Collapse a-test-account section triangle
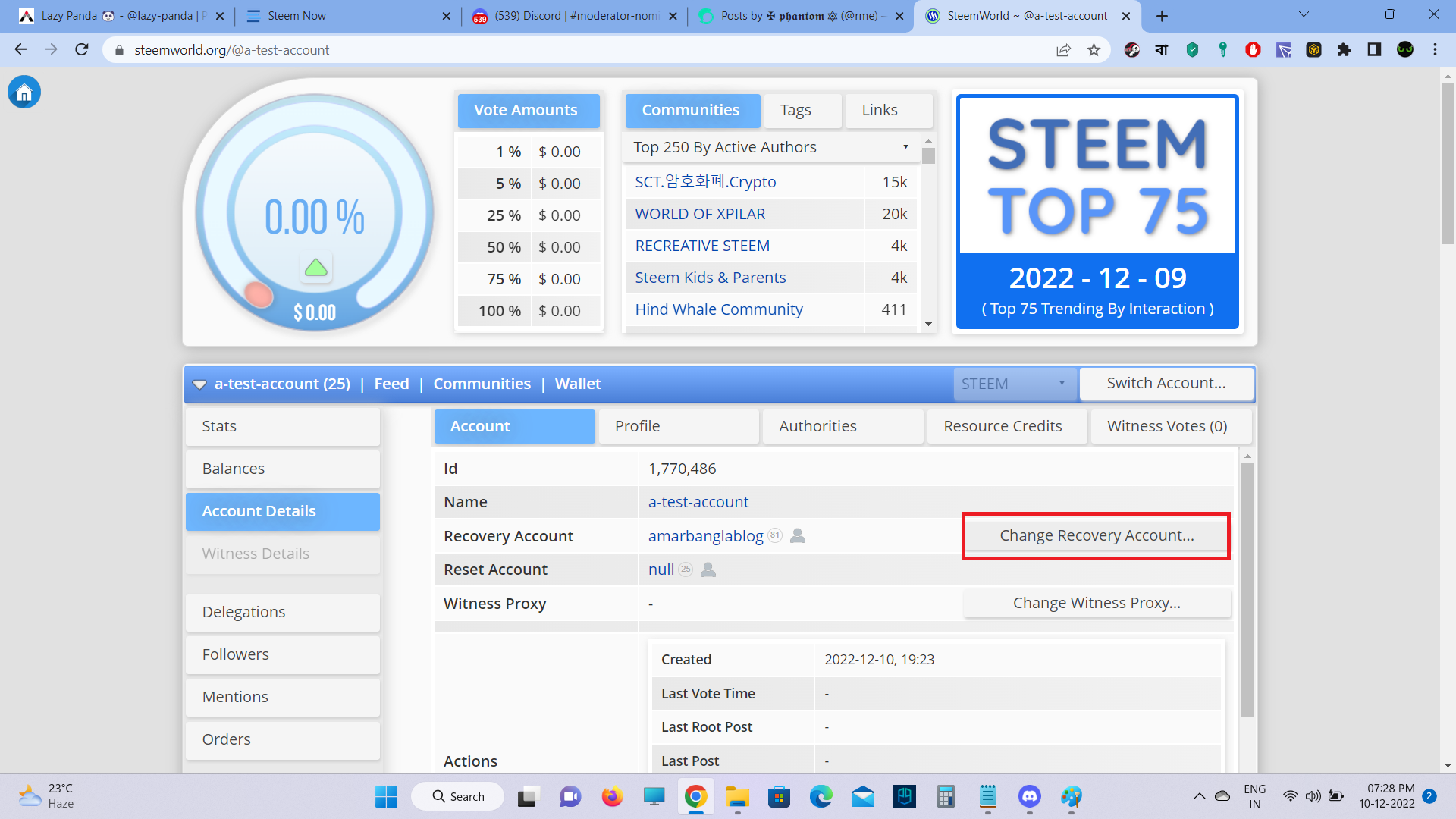Viewport: 1456px width, 819px height. click(x=199, y=384)
